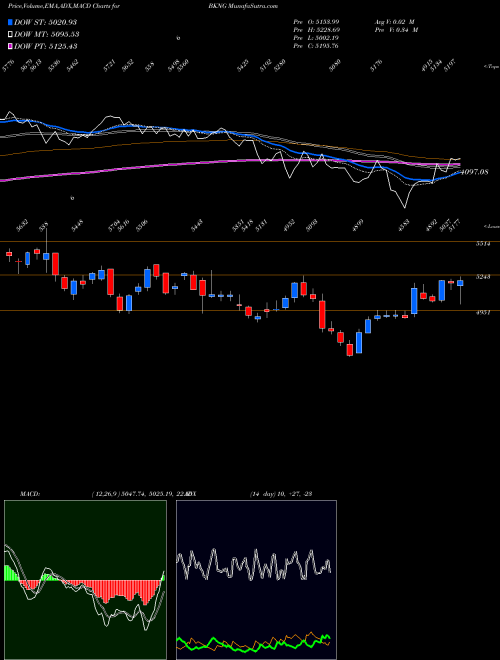500x660 pixels.
Task: Click the '<Lows' row label
Action: pyautogui.click(x=491, y=226)
